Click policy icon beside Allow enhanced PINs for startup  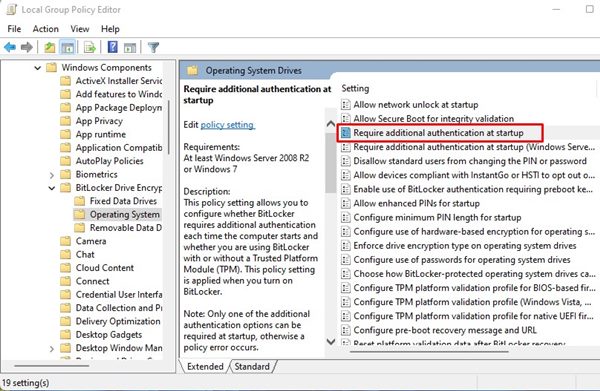346,203
